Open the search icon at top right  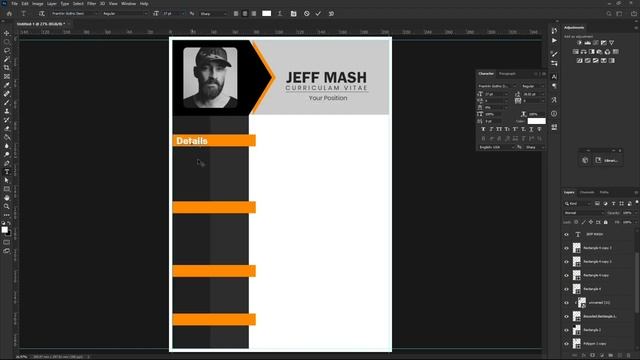click(609, 13)
